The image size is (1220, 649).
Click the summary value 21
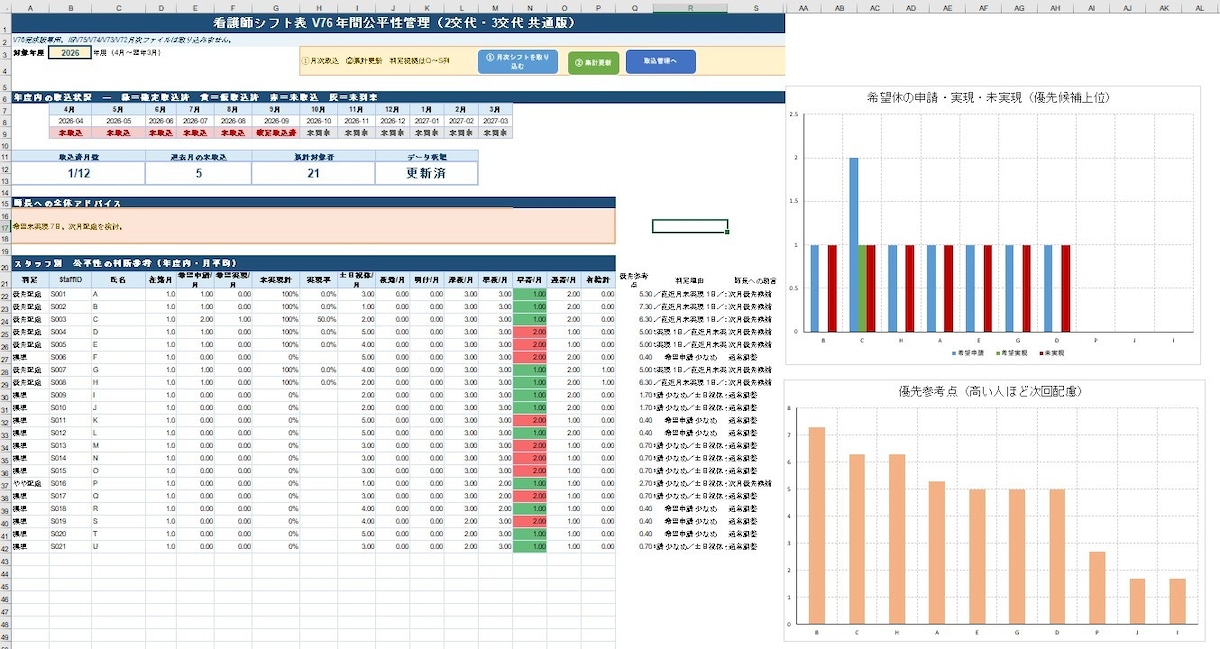tap(314, 173)
